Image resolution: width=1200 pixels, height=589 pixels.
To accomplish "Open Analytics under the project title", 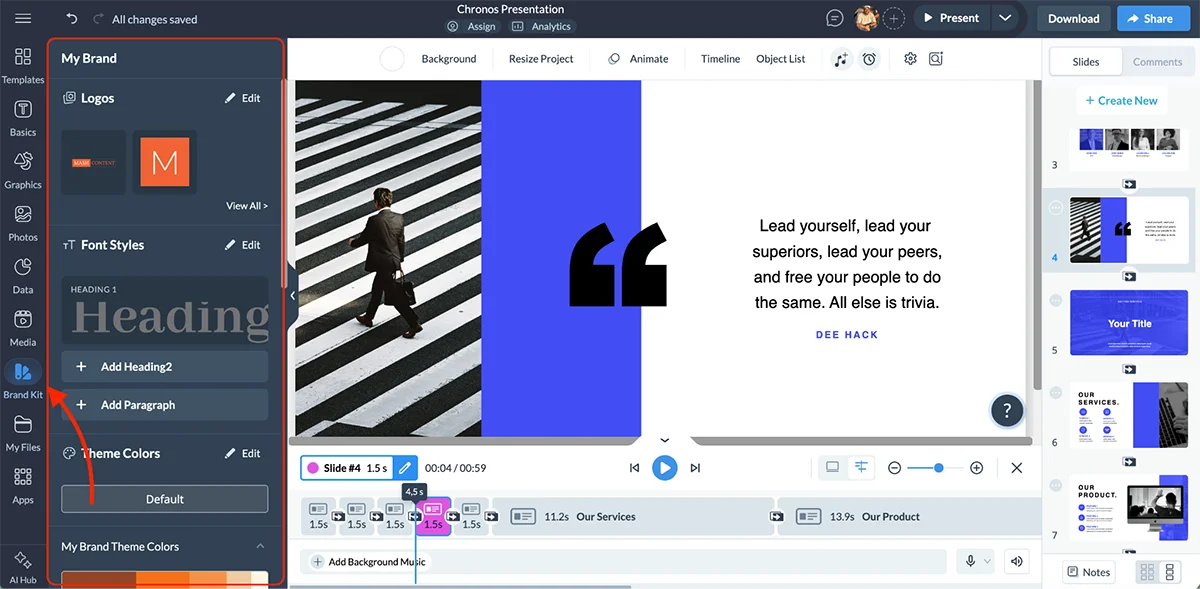I will click(x=543, y=27).
